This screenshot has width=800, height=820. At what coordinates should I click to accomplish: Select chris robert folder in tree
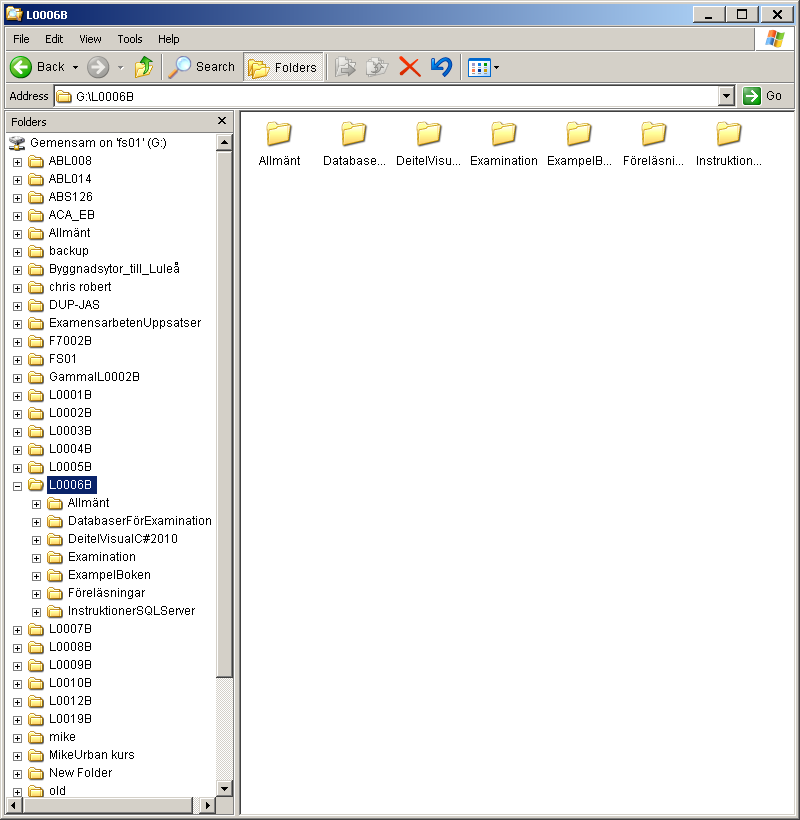pos(80,287)
